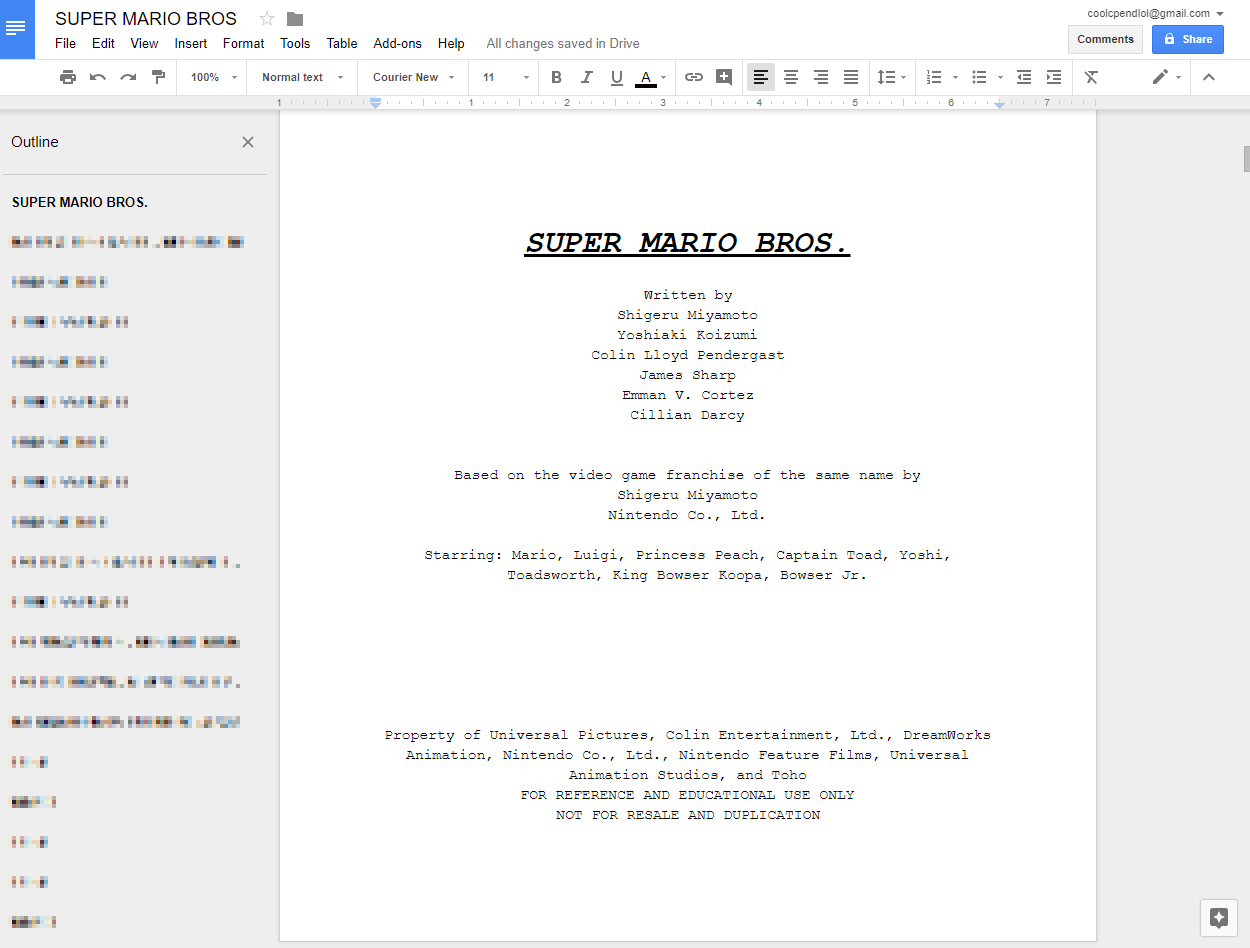Open the Add-ons menu
The height and width of the screenshot is (948, 1250).
click(397, 43)
